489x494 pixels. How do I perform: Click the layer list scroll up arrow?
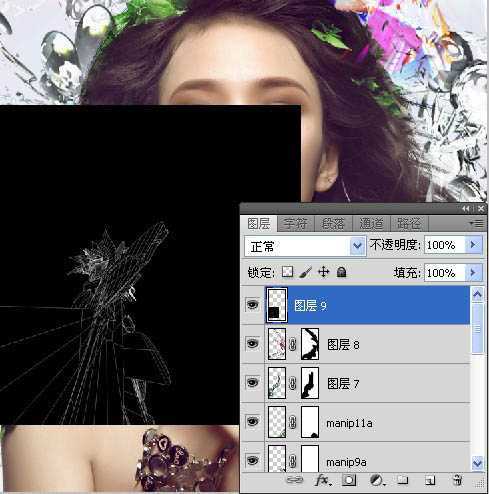coord(477,294)
